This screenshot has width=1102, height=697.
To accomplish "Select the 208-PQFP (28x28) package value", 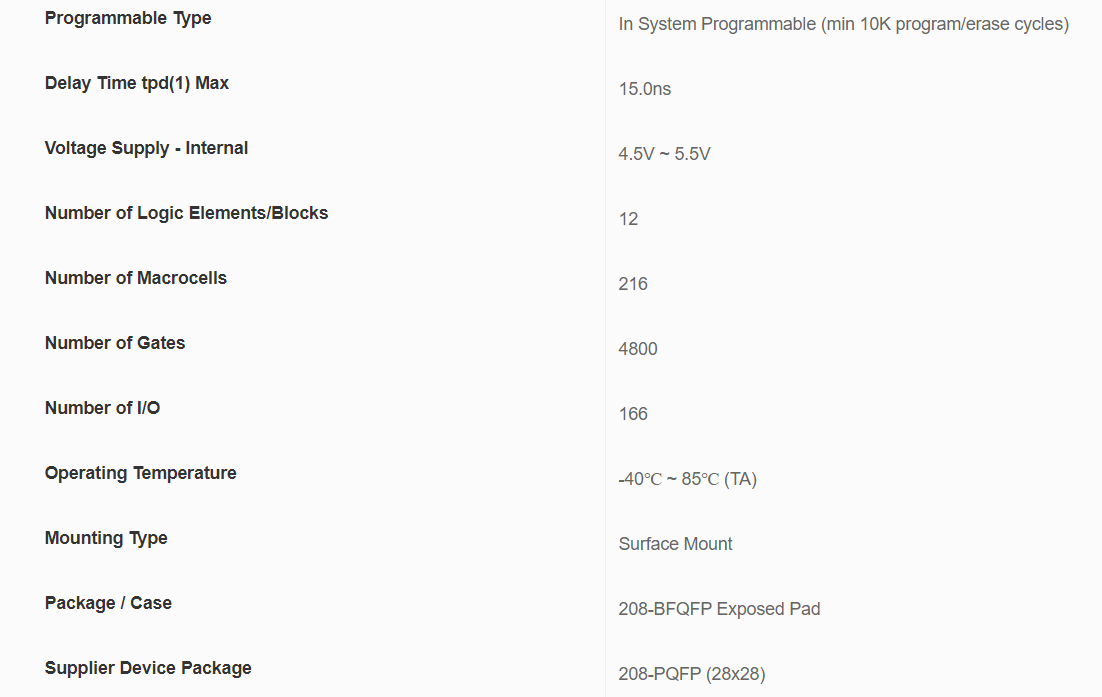I will coord(691,674).
